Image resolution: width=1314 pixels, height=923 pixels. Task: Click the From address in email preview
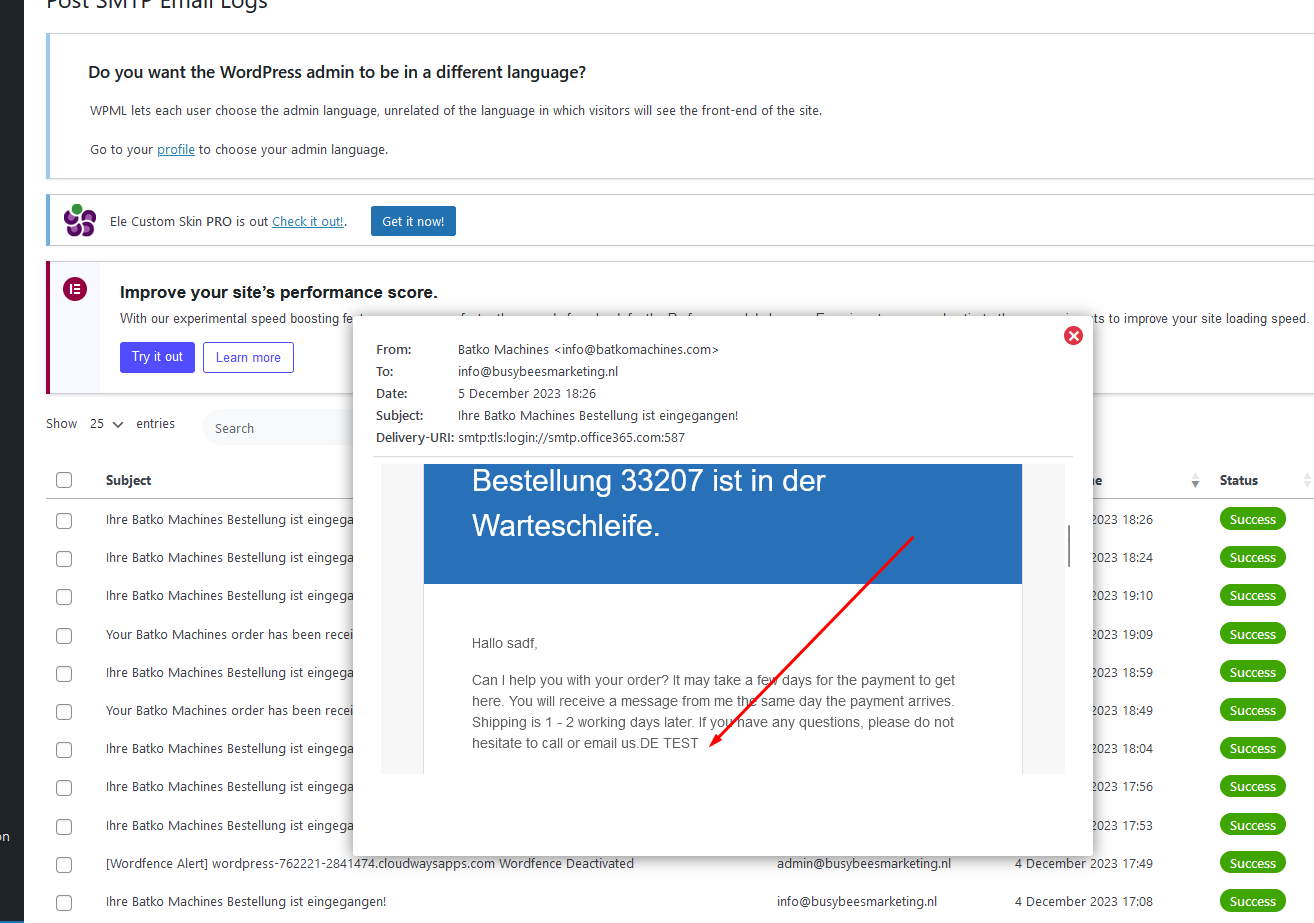588,349
